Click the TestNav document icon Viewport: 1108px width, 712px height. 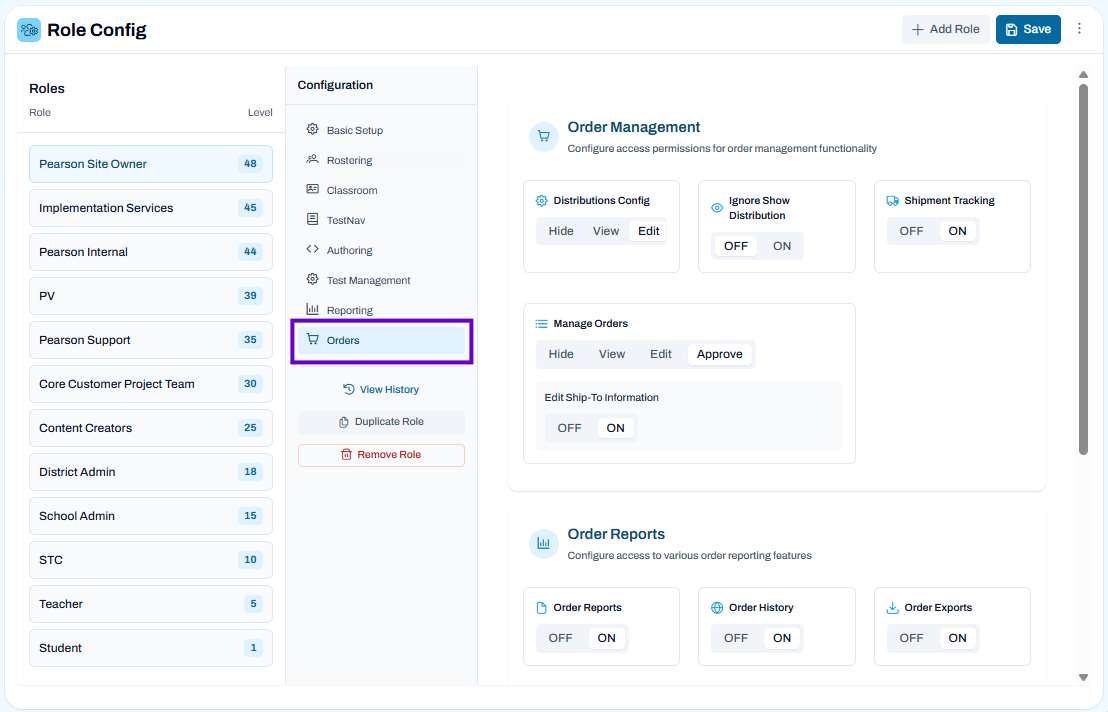click(x=312, y=220)
